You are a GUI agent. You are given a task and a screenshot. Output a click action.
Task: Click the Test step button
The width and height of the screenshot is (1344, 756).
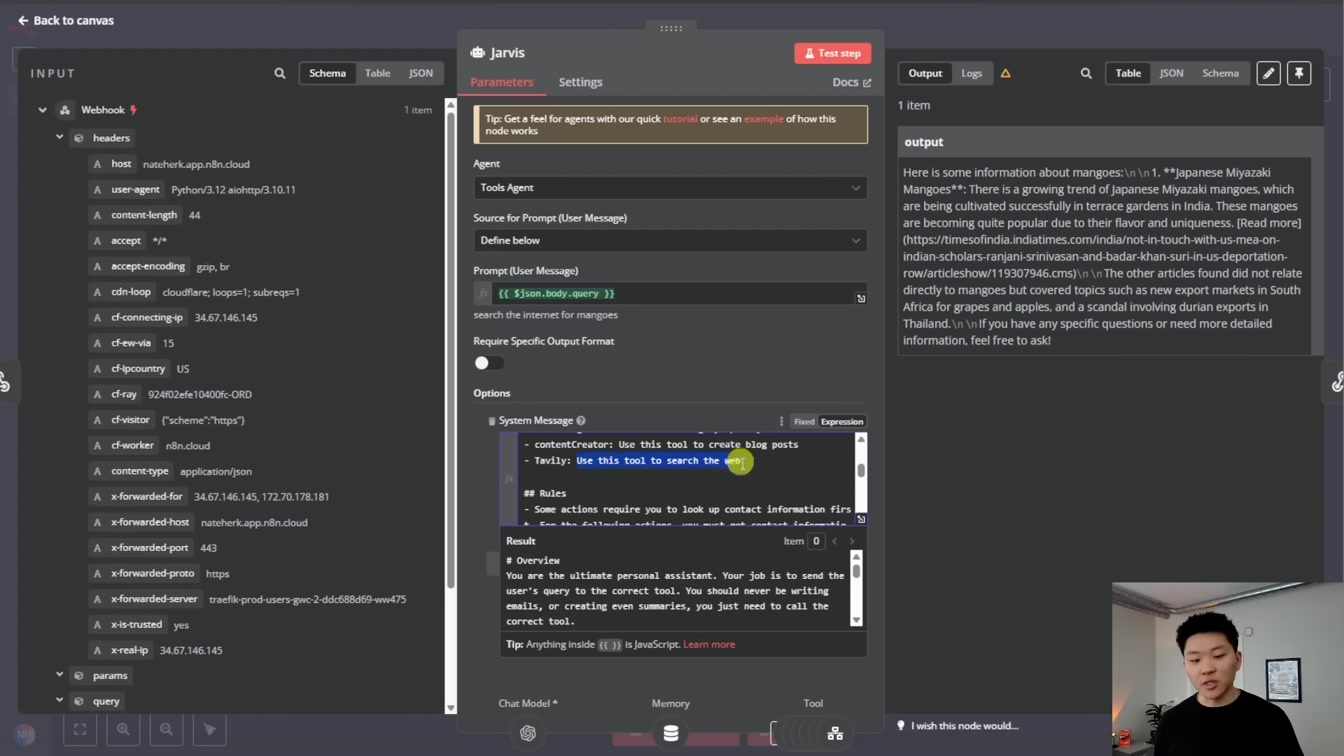click(x=832, y=53)
